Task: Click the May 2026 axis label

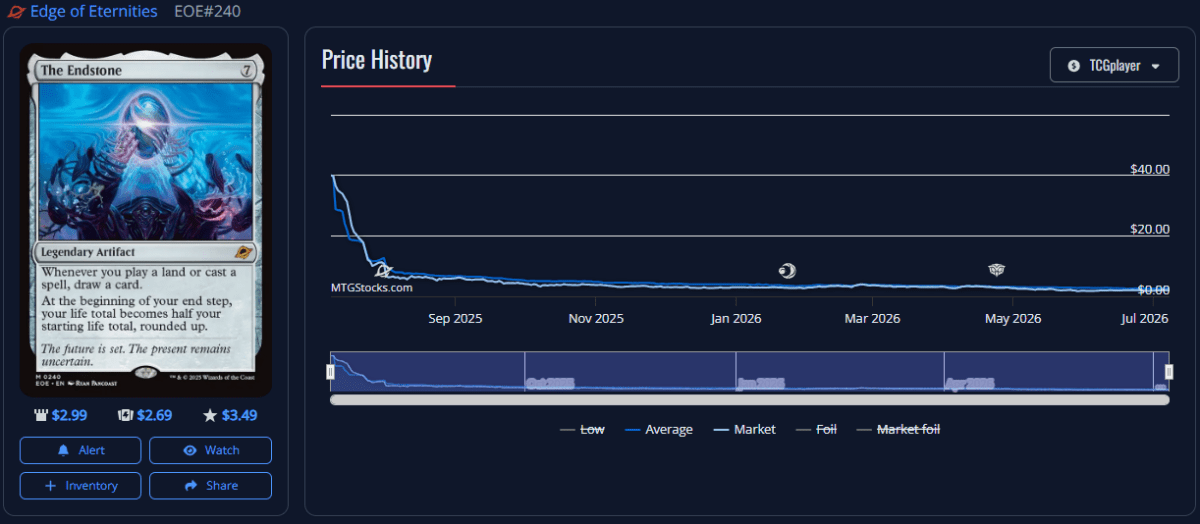Action: (1013, 319)
